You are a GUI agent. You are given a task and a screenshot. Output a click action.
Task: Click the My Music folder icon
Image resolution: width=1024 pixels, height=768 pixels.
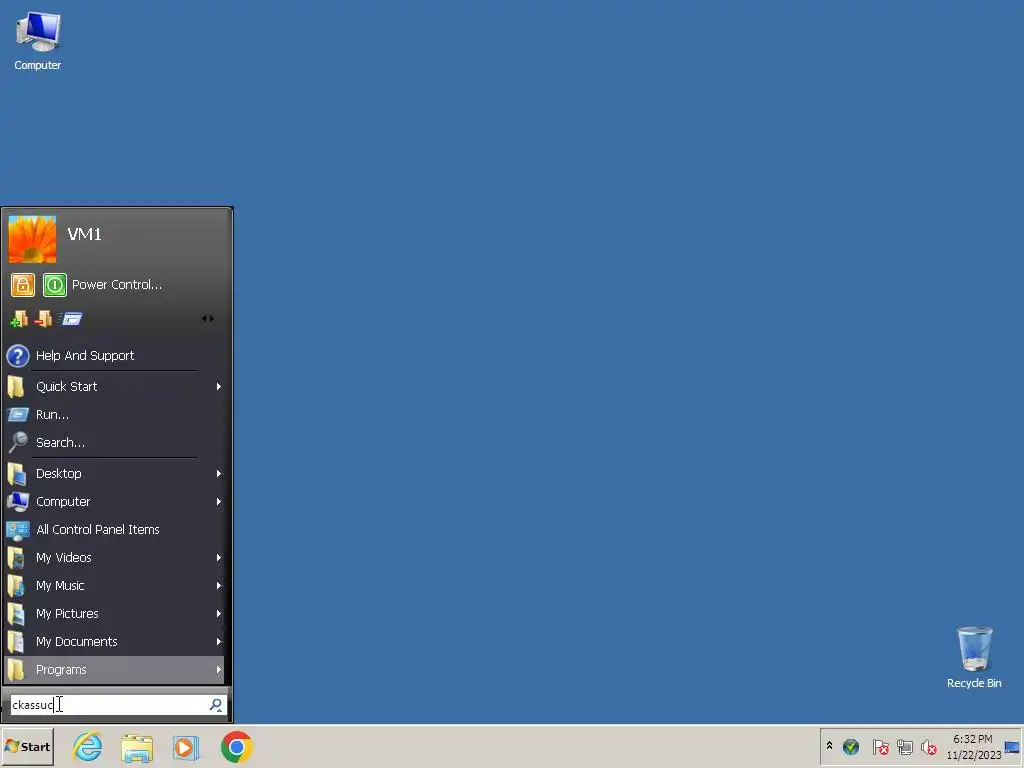pyautogui.click(x=16, y=586)
